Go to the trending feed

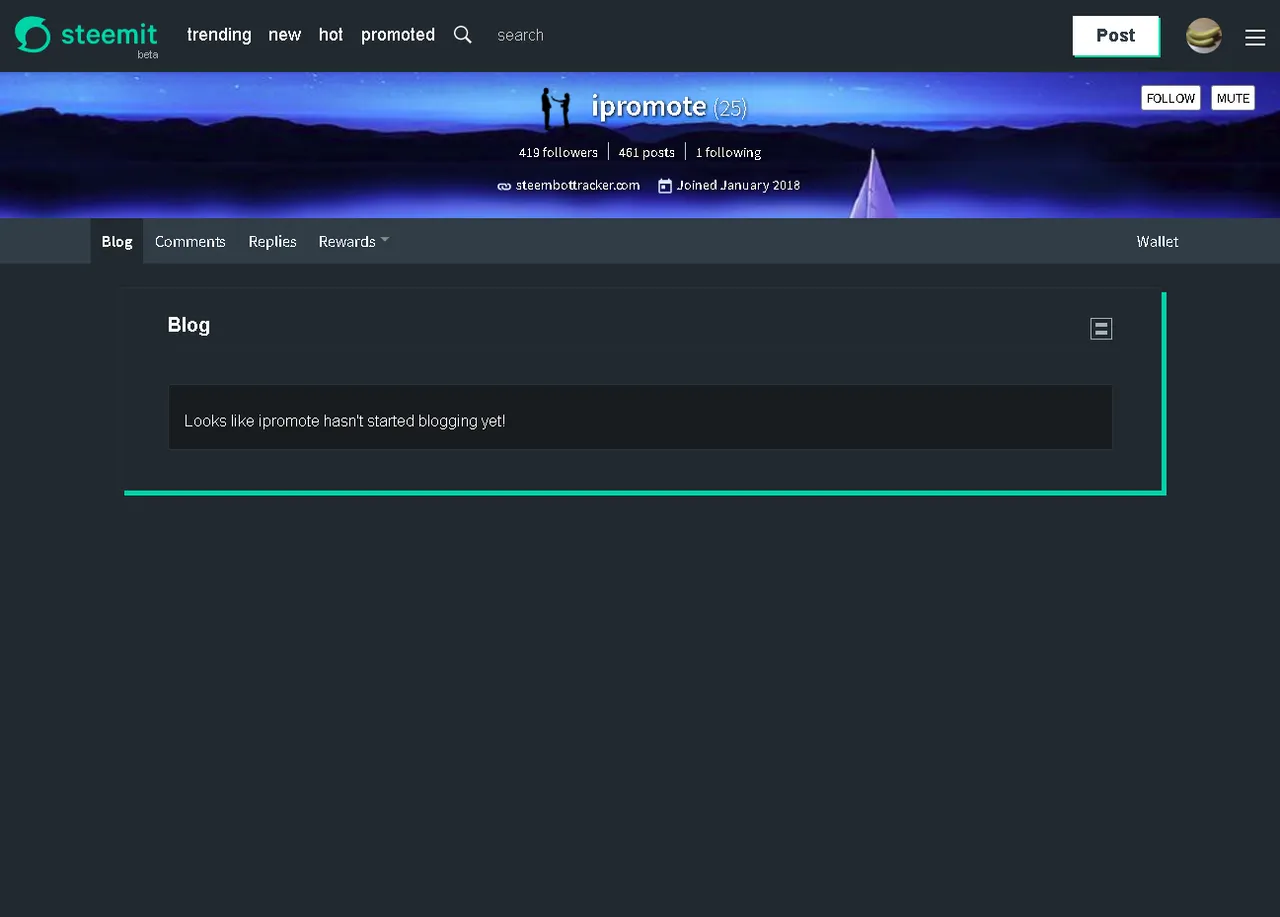(x=219, y=35)
